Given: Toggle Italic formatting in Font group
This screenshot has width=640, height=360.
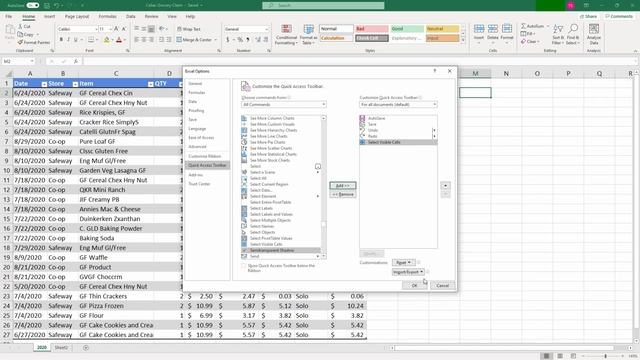Looking at the screenshot, I should 68,40.
